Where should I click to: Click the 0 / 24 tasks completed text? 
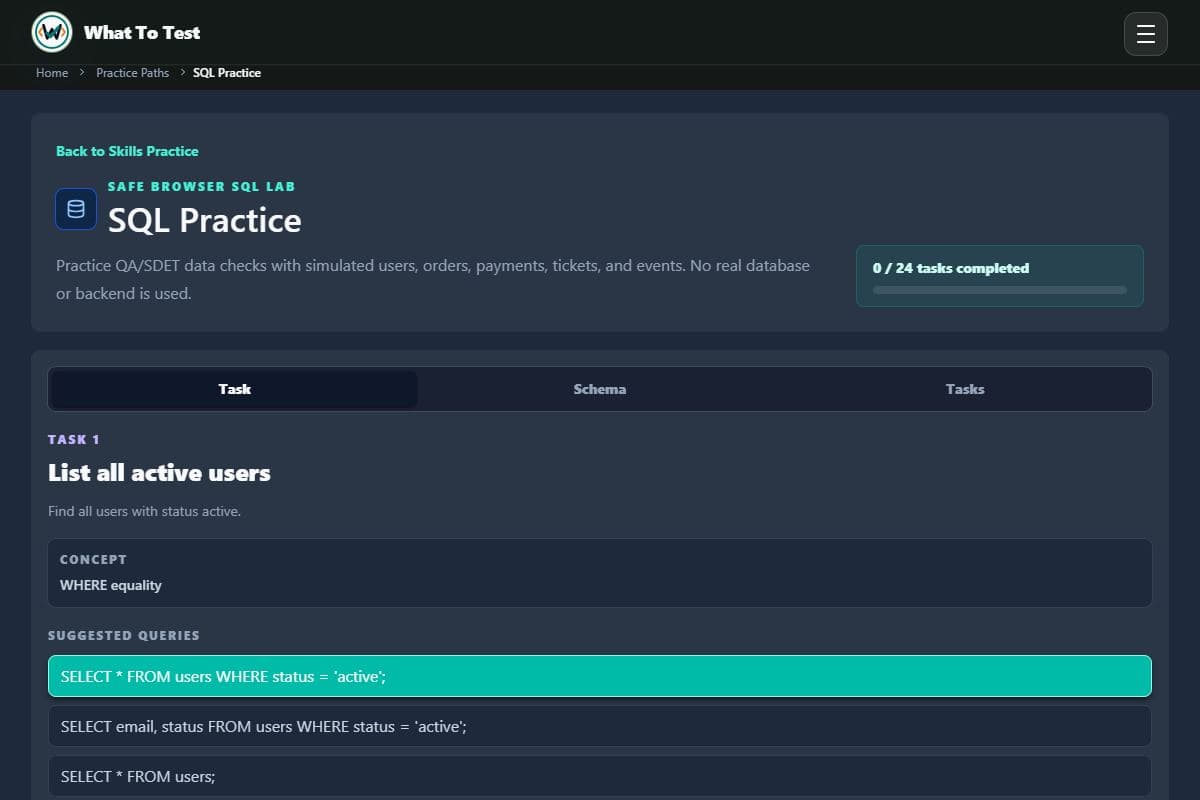point(951,268)
